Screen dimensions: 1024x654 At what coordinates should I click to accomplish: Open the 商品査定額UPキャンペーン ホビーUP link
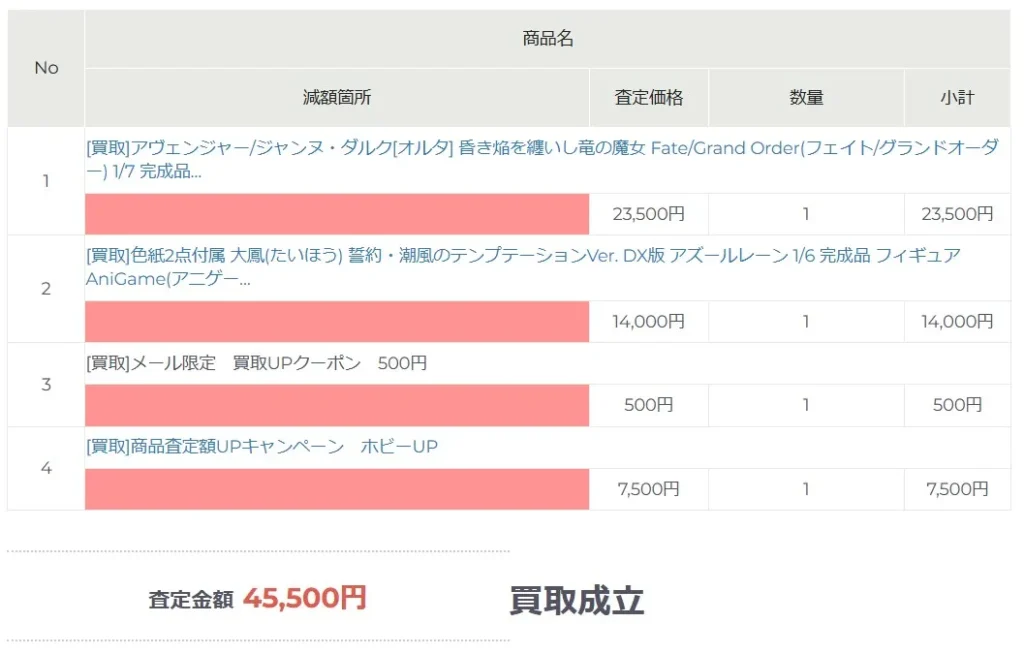[x=262, y=447]
